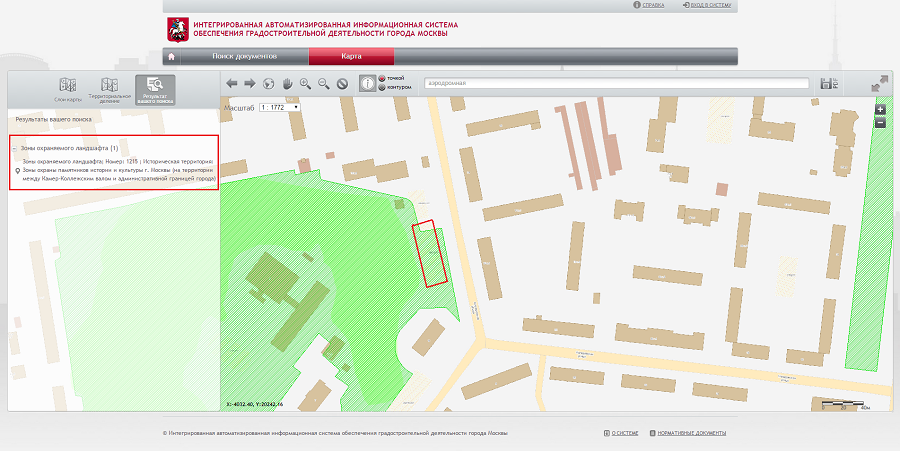Select контуром identify mode
The height and width of the screenshot is (451, 900).
pyautogui.click(x=395, y=87)
